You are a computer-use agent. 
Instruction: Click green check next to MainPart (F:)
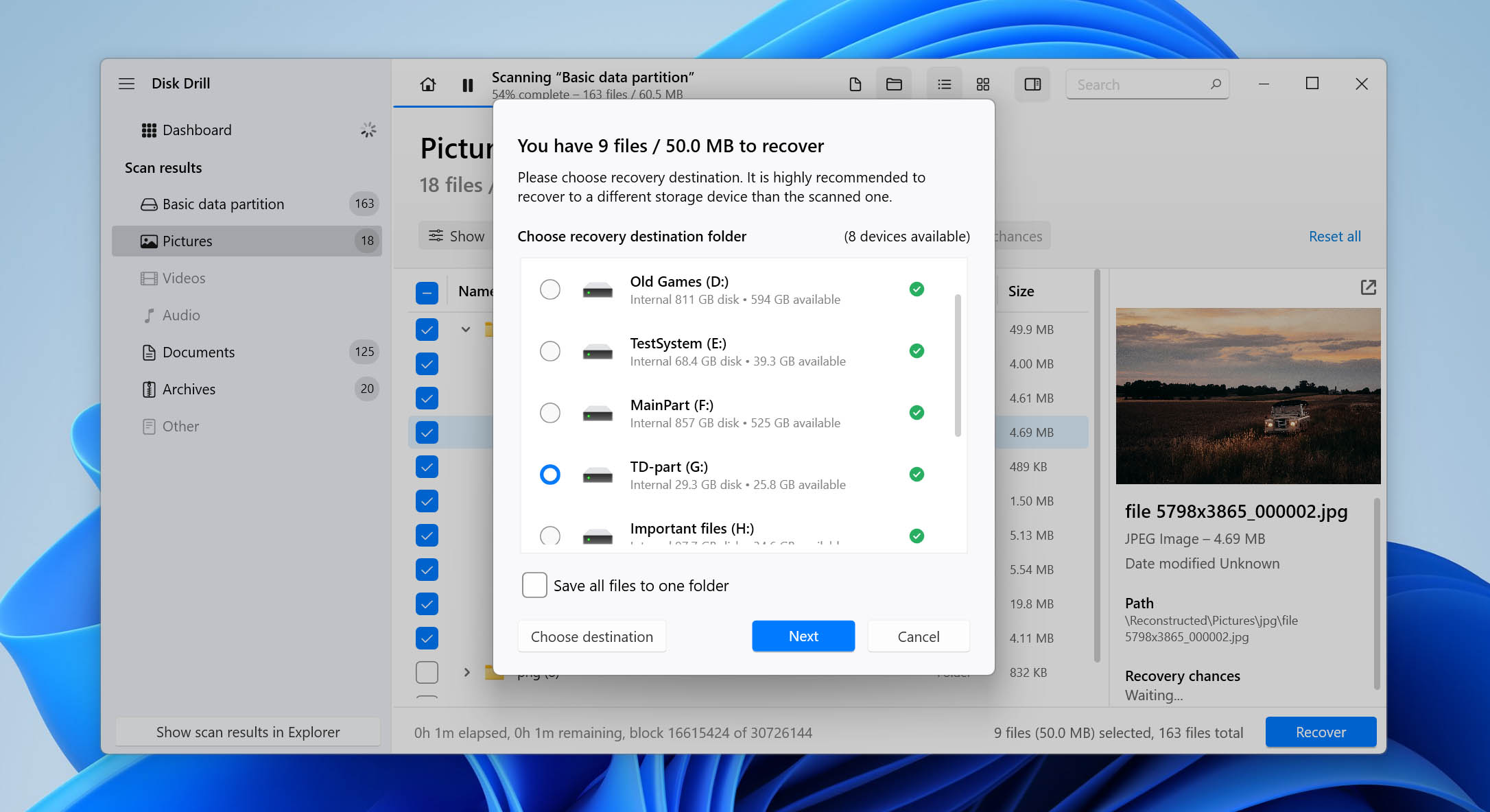917,413
